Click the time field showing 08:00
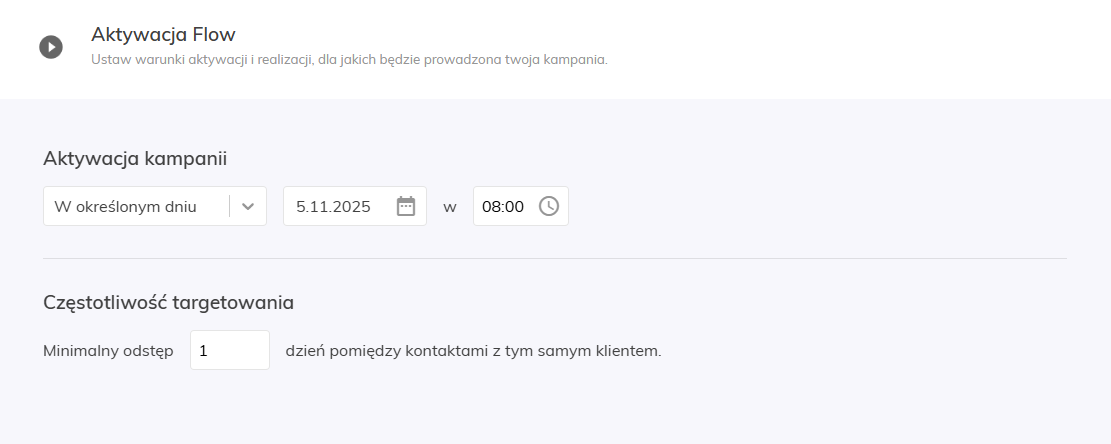 coord(505,207)
